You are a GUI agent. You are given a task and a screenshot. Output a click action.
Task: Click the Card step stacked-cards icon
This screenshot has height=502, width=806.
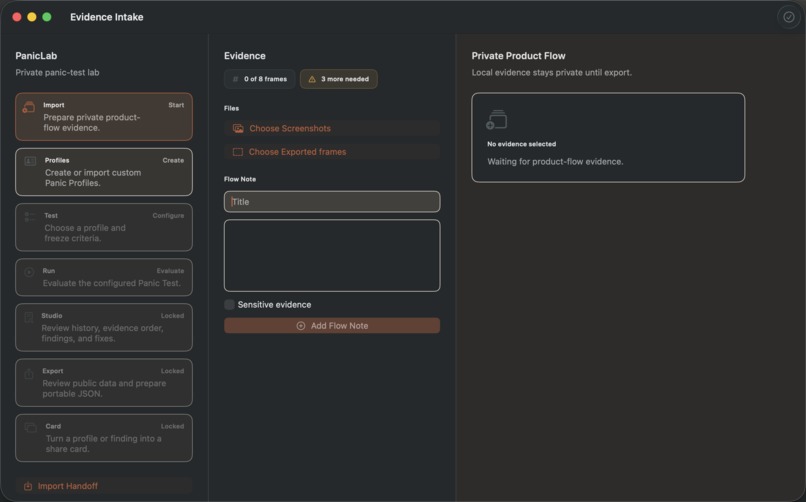[x=31, y=427]
